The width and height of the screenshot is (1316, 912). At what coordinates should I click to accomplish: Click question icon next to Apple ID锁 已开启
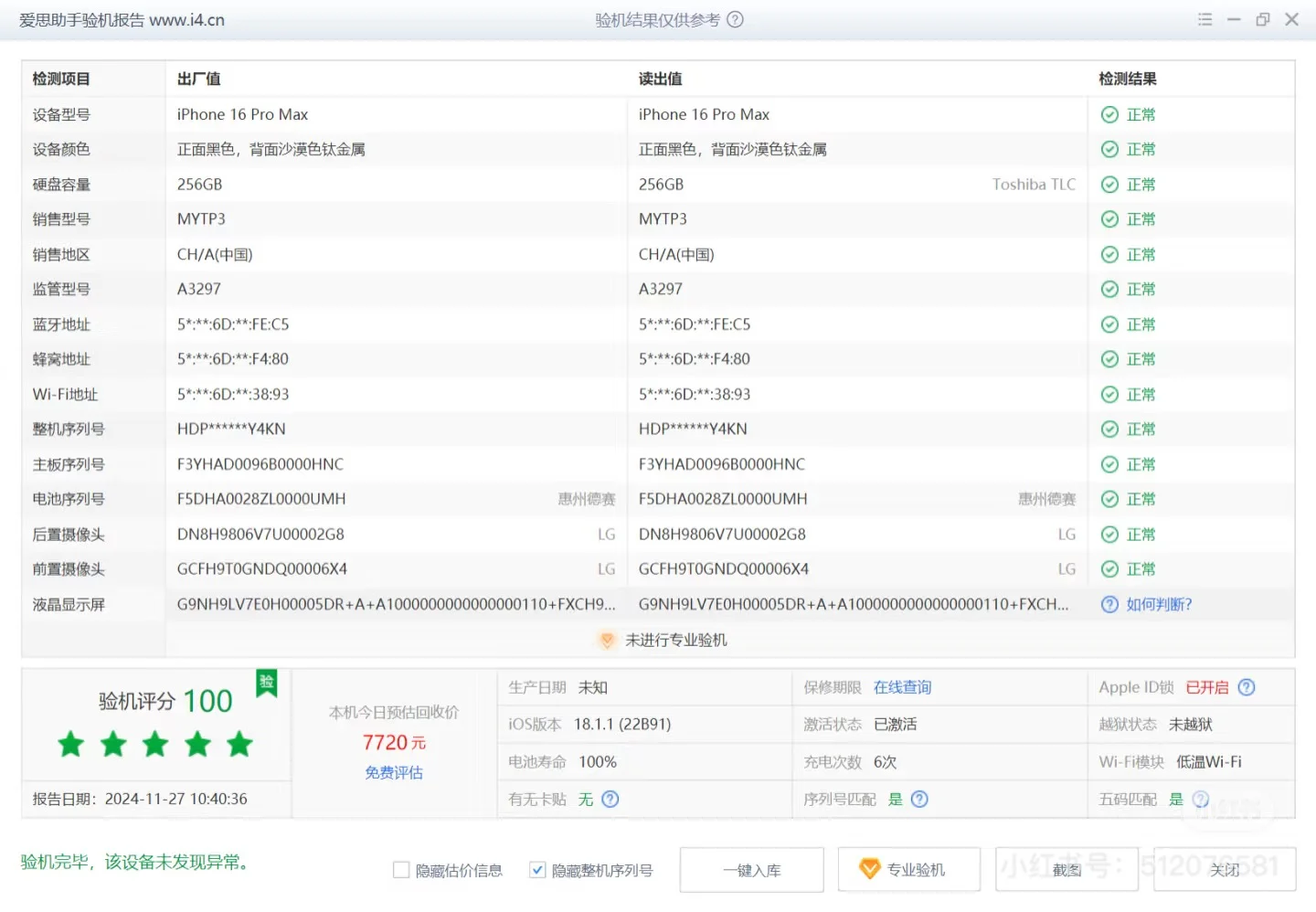click(x=1247, y=687)
